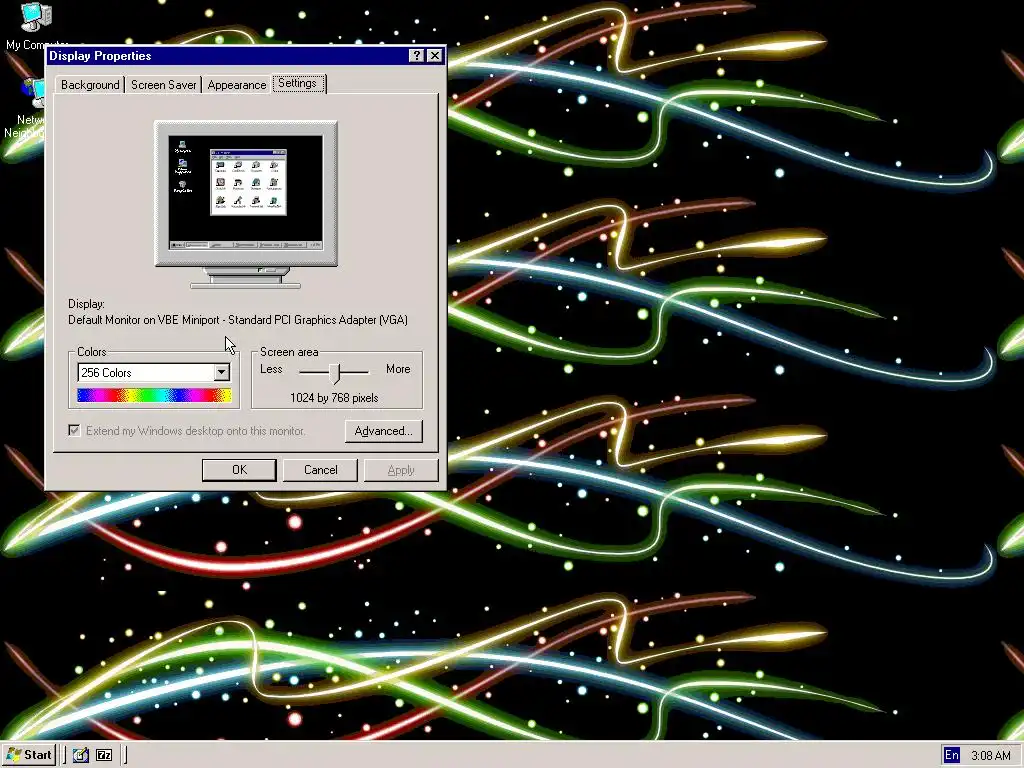Click the help question mark title button
This screenshot has height=768, width=1024.
pos(417,56)
